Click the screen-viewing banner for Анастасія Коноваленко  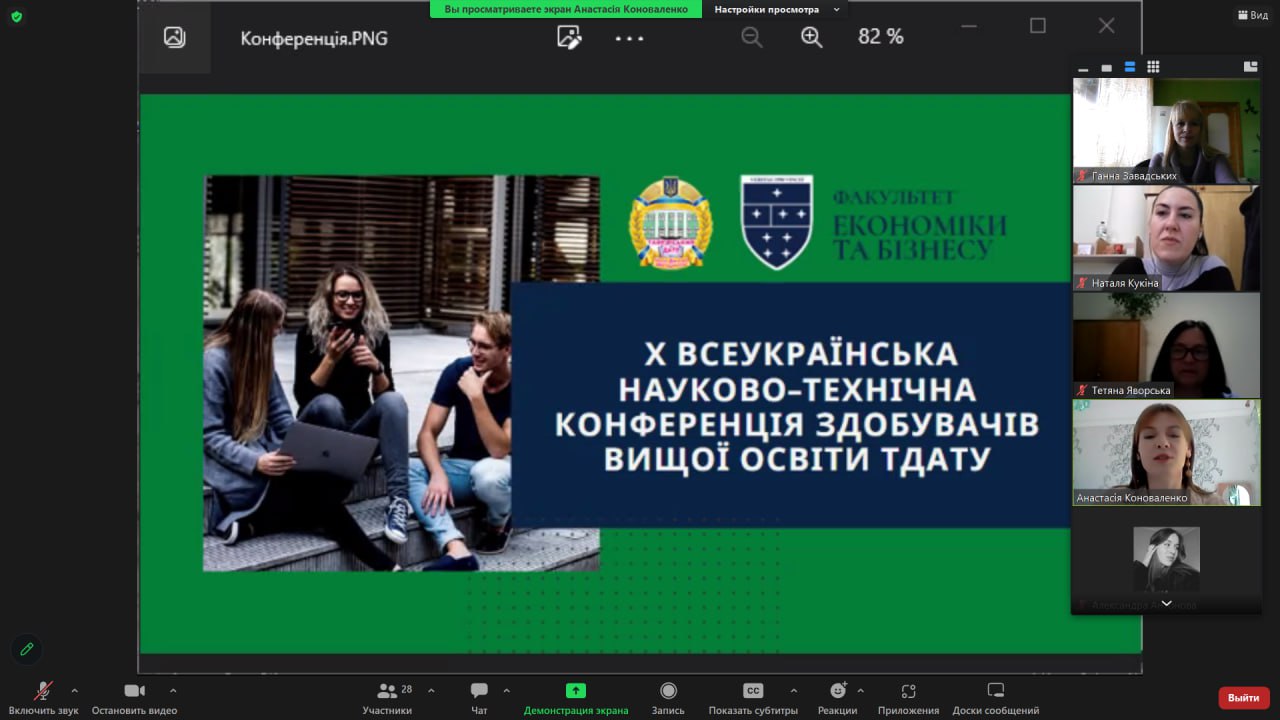tap(566, 9)
